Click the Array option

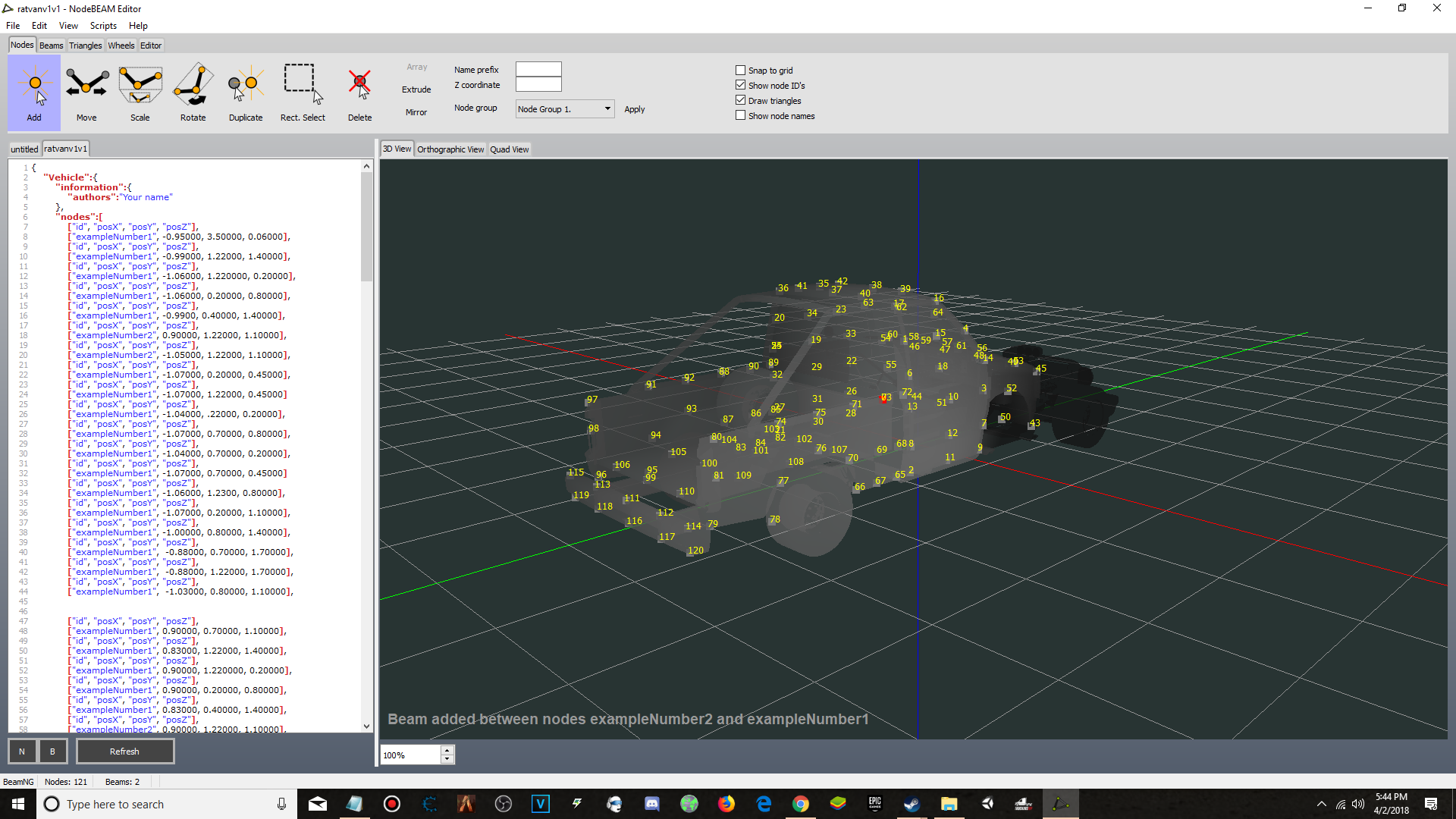click(x=417, y=67)
